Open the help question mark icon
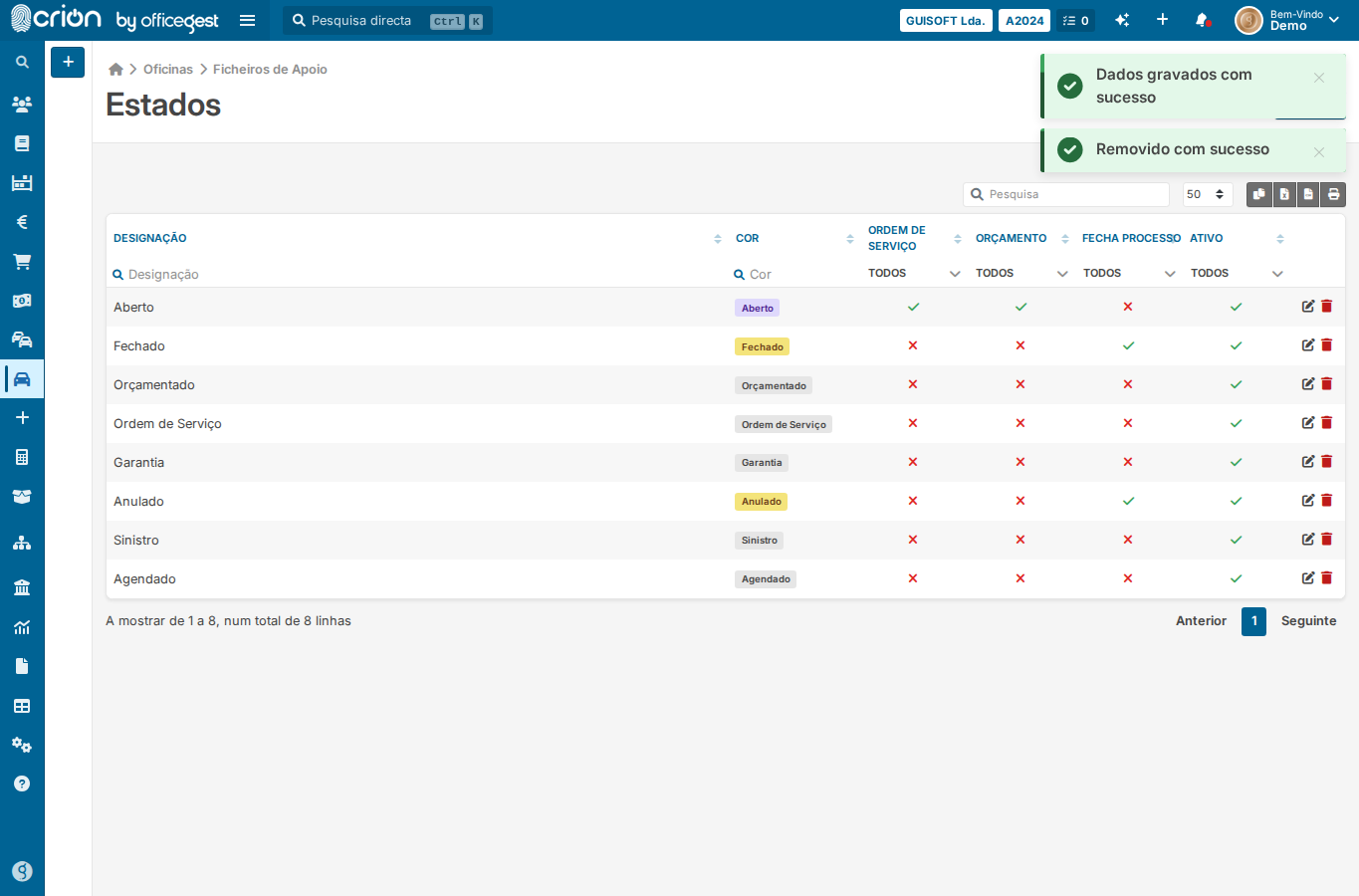The image size is (1359, 896). click(x=22, y=784)
